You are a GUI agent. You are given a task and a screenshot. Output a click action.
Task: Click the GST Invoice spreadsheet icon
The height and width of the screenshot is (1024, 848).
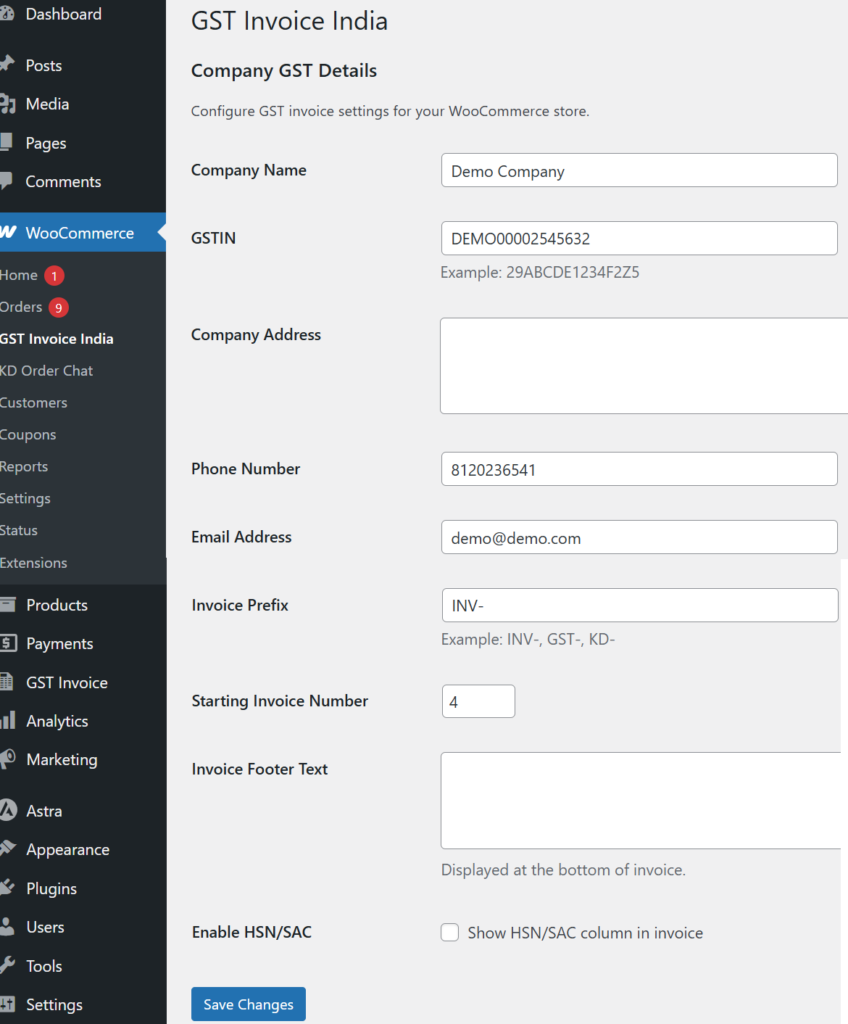[7, 682]
